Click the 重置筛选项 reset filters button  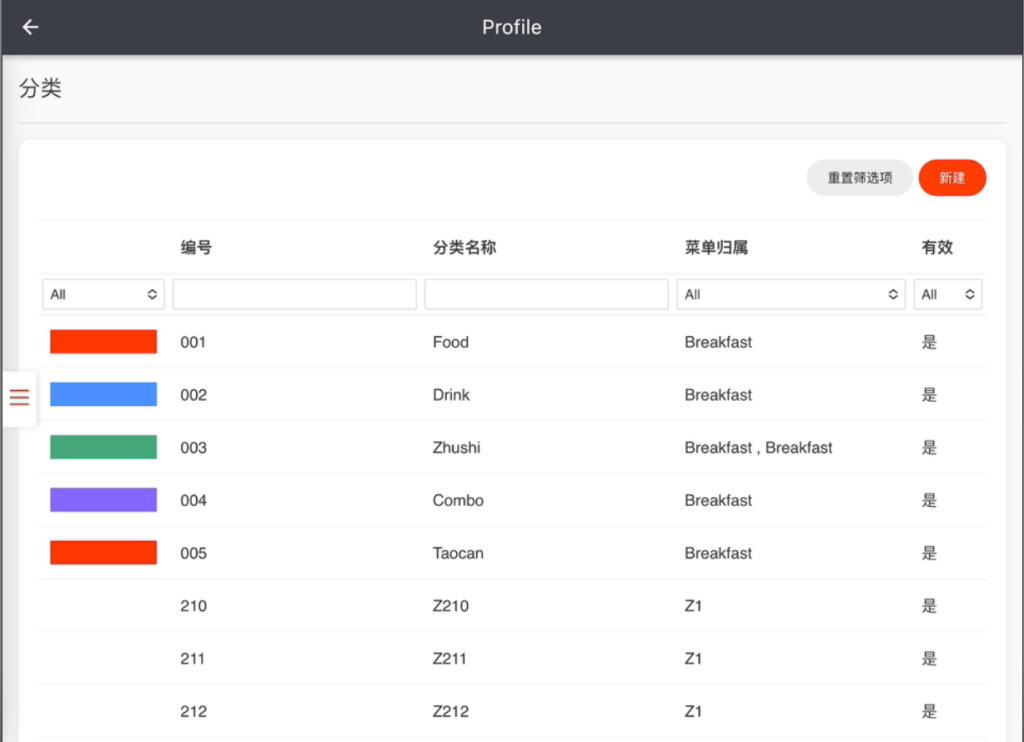(x=859, y=178)
